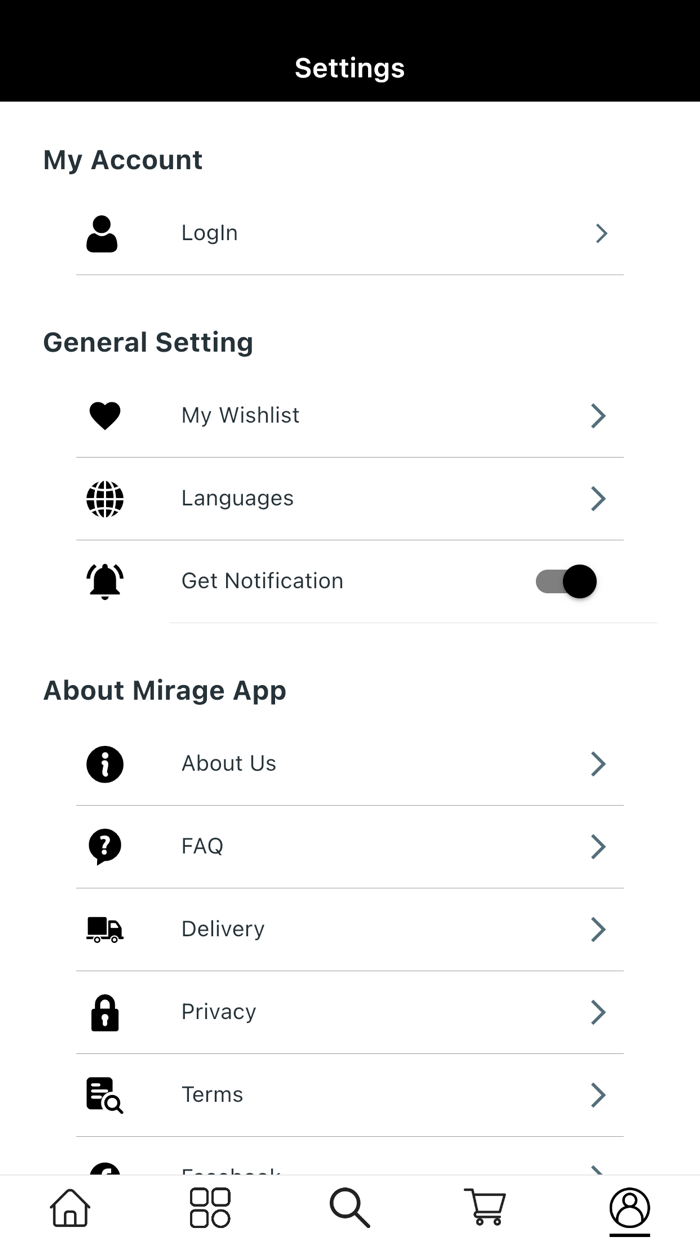The height and width of the screenshot is (1244, 700).
Task: Tap the chevron next to Languages
Action: tap(597, 498)
